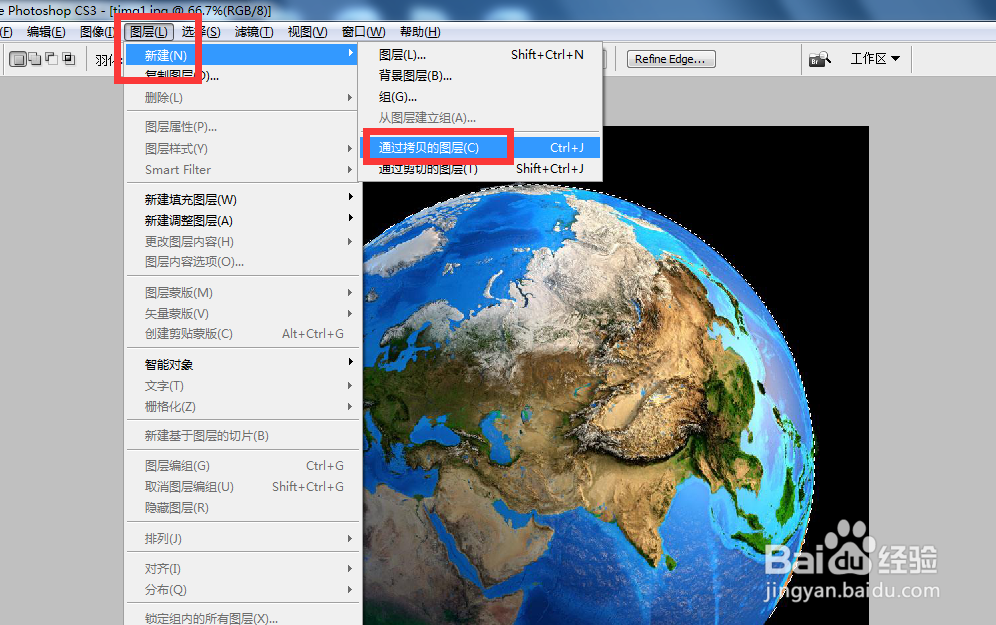This screenshot has width=996, height=625.
Task: Expand the 对齐(I) submenu
Action: pyautogui.click(x=242, y=568)
